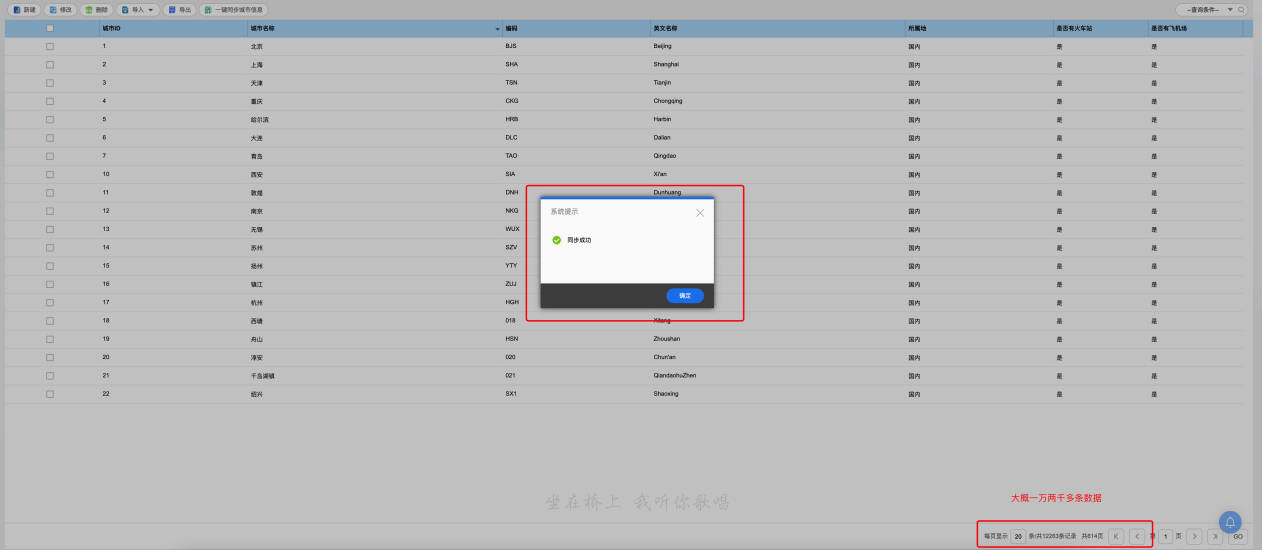
Task: Click 确定 to confirm the sync dialog
Action: pos(685,296)
